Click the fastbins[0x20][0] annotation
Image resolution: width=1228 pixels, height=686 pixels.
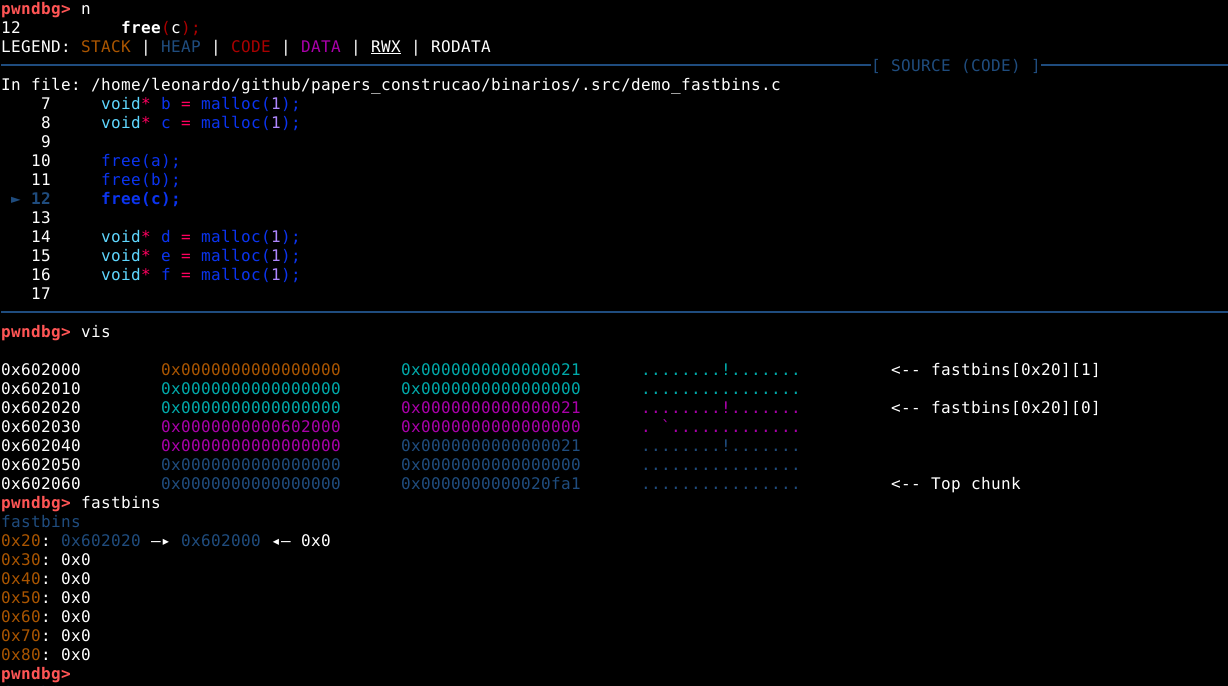pyautogui.click(x=1015, y=408)
